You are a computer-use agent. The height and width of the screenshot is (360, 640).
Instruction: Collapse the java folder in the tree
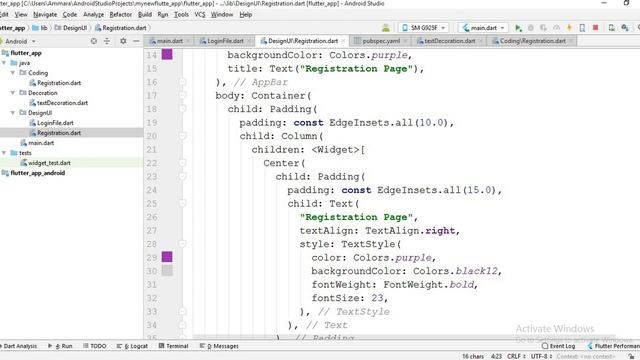coord(4,63)
